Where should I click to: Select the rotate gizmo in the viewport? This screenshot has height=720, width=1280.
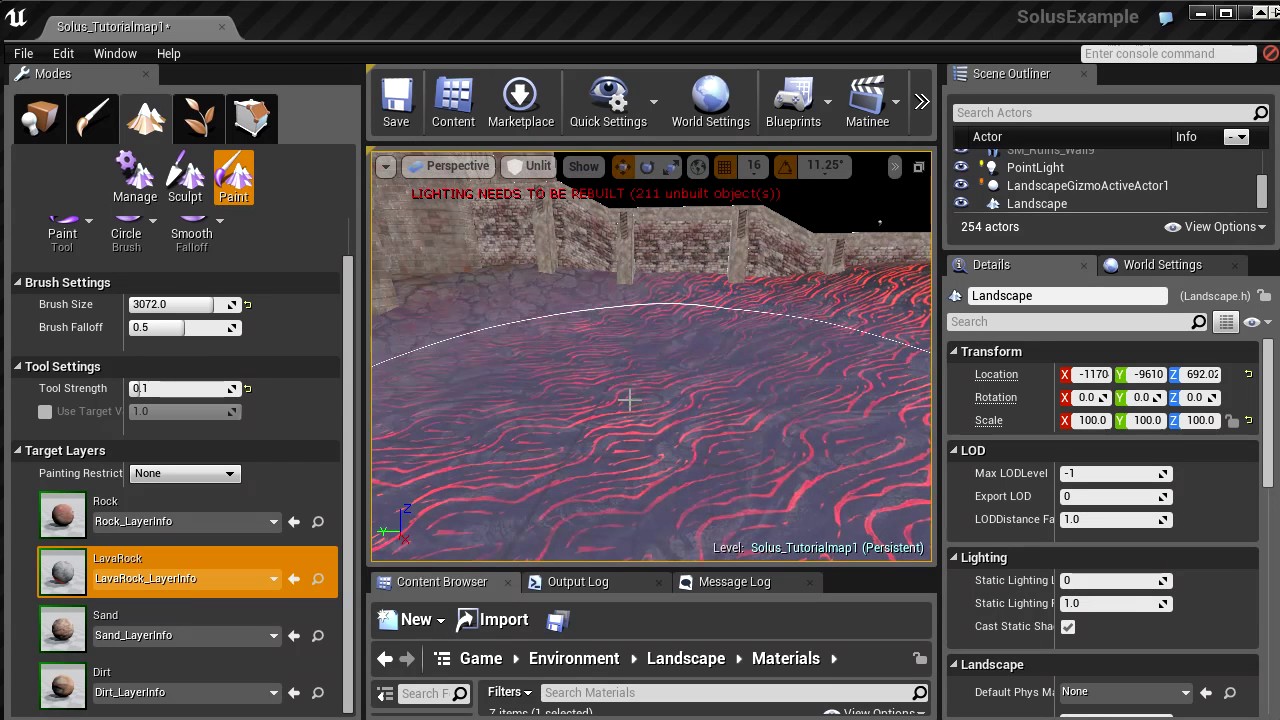tap(647, 167)
